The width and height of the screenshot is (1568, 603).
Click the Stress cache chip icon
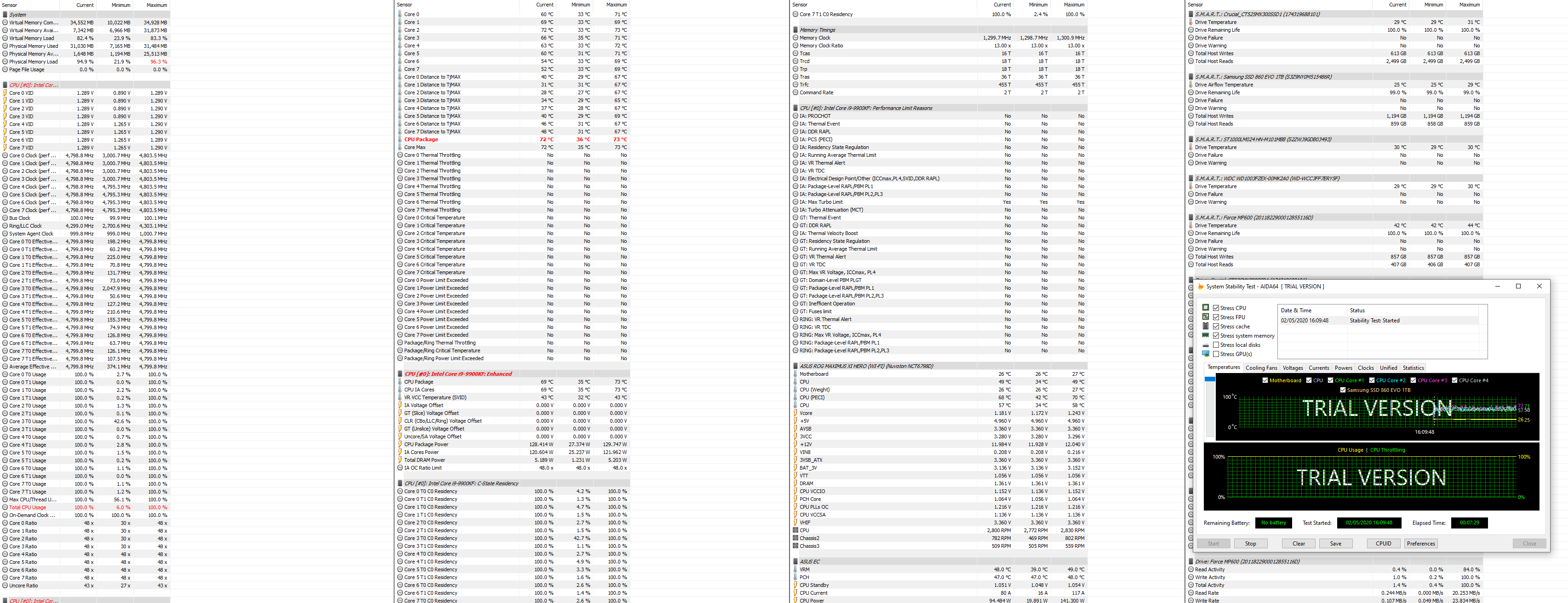coord(1205,326)
